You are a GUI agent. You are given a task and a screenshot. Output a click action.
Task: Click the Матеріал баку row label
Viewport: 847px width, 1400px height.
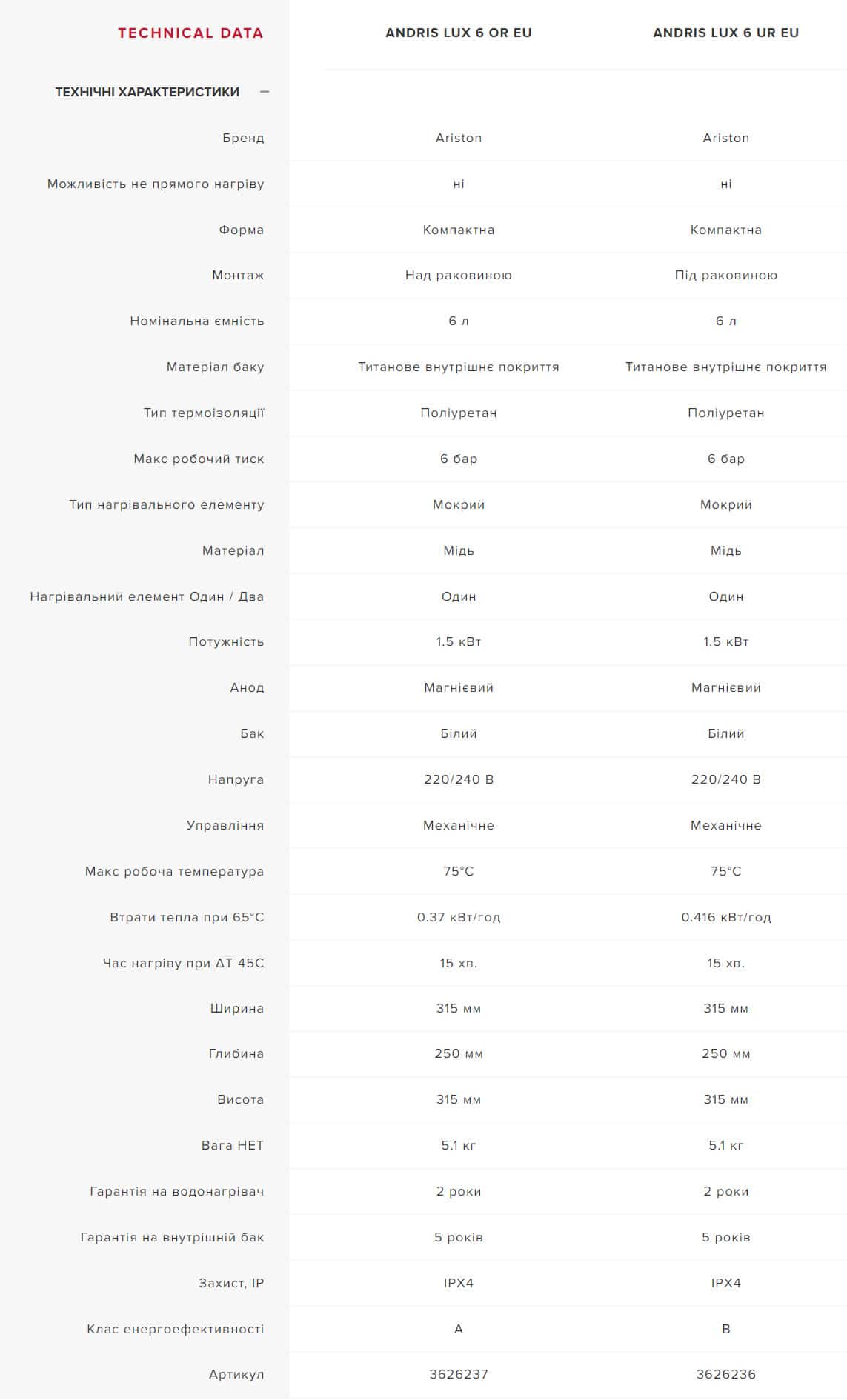(x=215, y=367)
